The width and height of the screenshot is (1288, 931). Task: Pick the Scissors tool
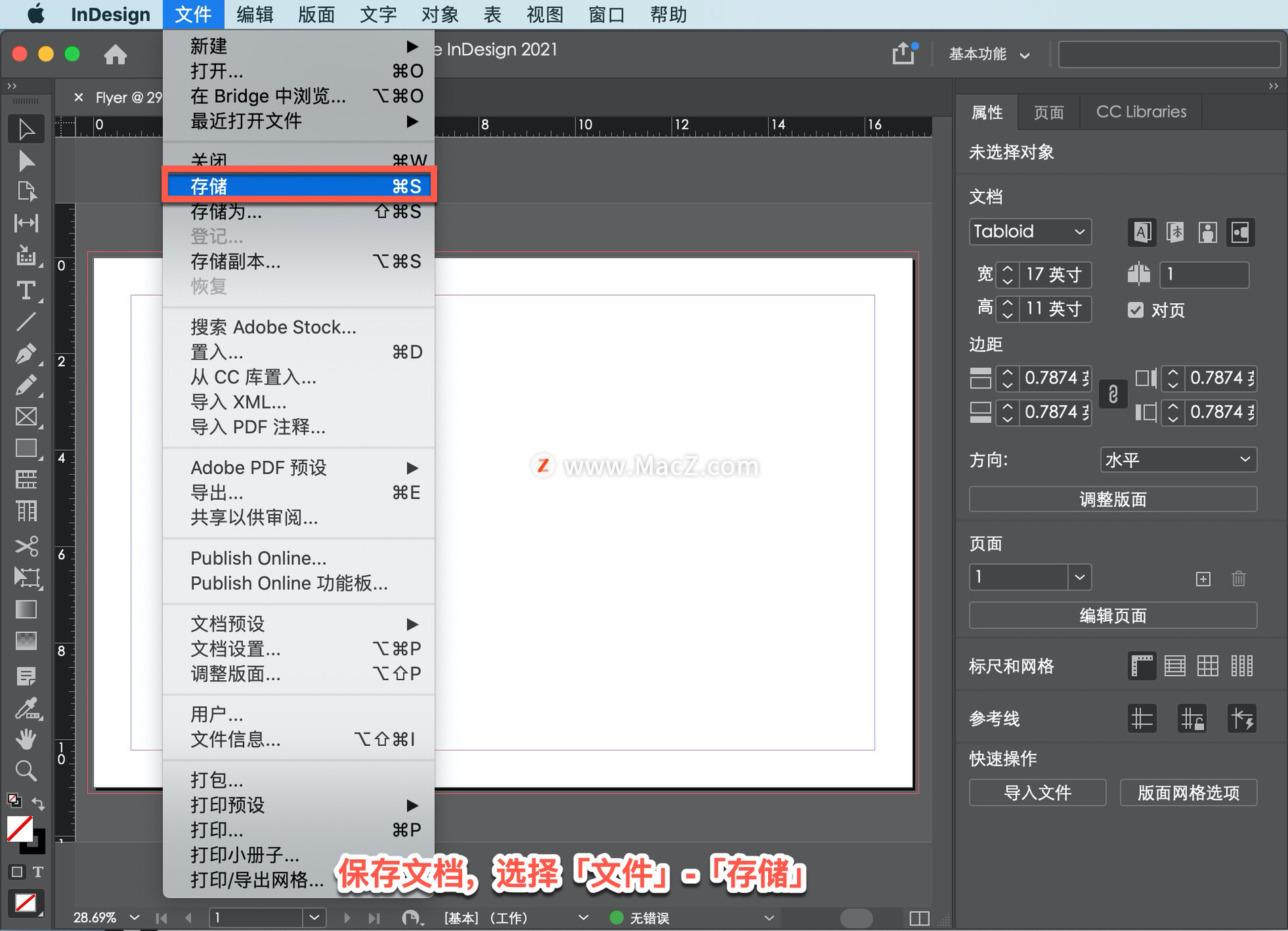pos(25,545)
